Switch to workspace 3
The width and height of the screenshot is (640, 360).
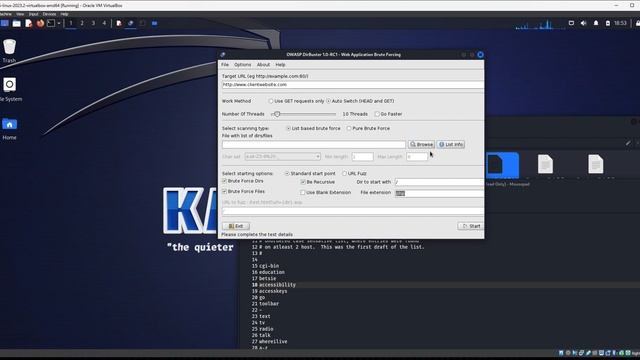point(93,23)
